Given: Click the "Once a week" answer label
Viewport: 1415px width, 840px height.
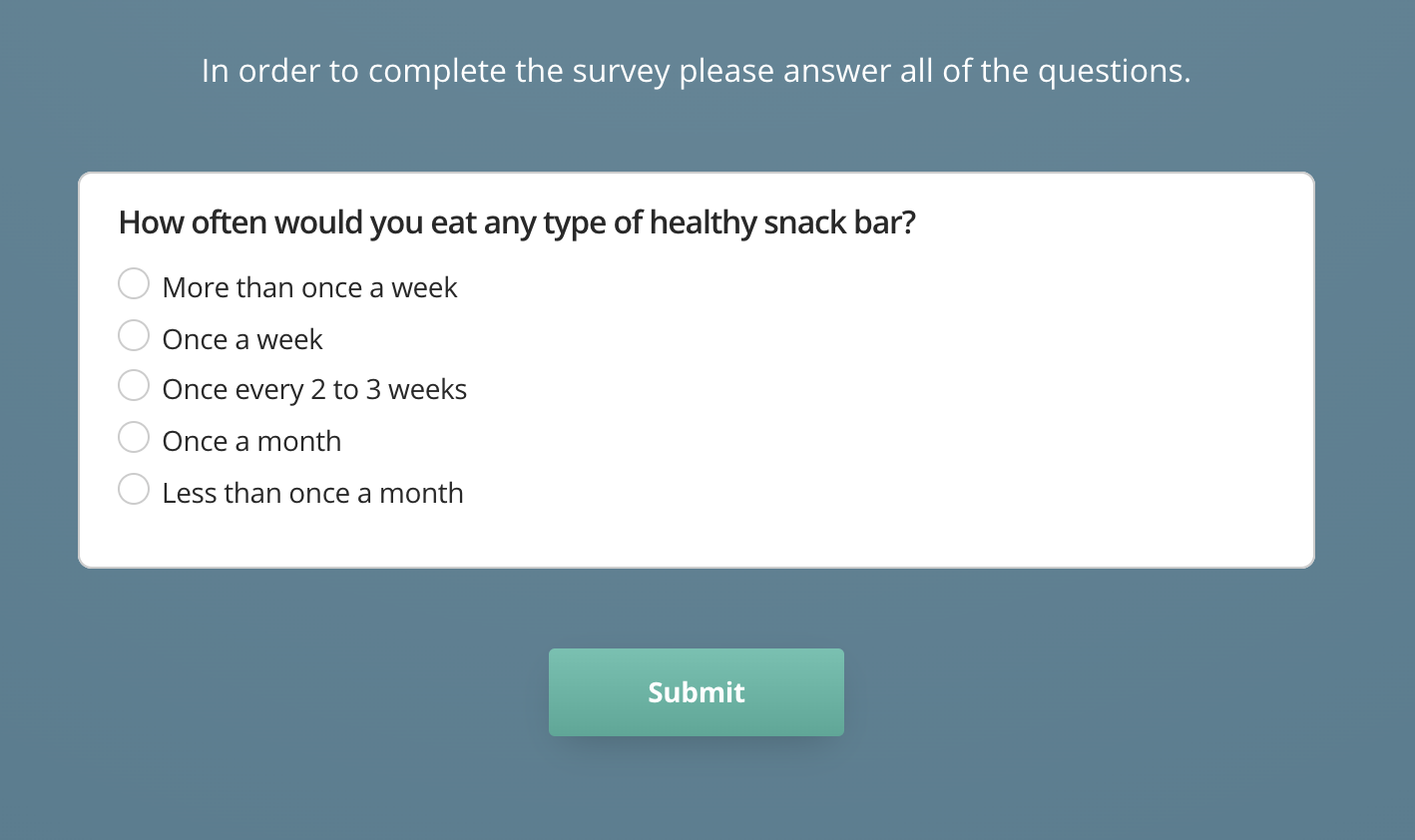Looking at the screenshot, I should click(242, 340).
